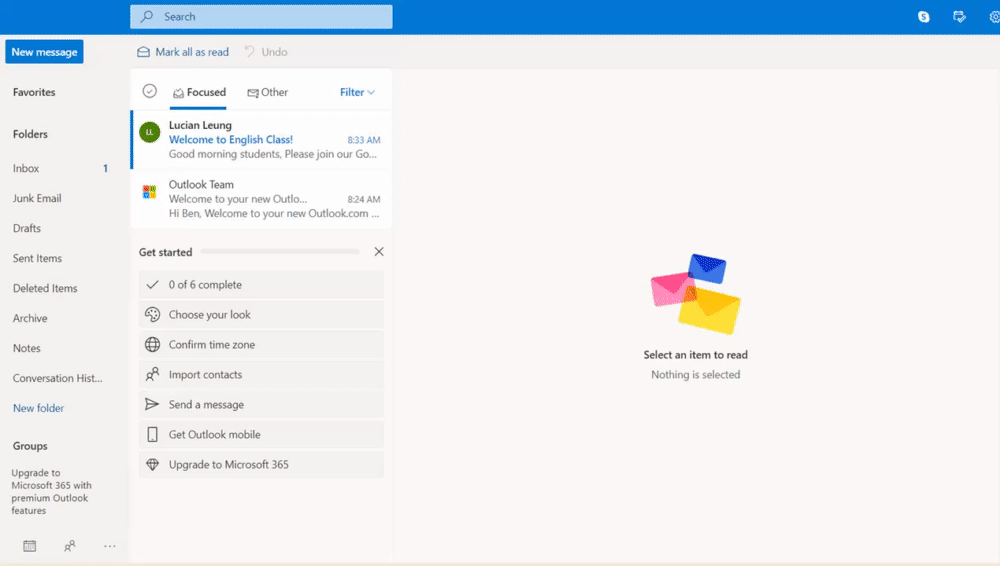The width and height of the screenshot is (1000, 566).
Task: Open the People icon at sidebar bottom
Action: (70, 546)
